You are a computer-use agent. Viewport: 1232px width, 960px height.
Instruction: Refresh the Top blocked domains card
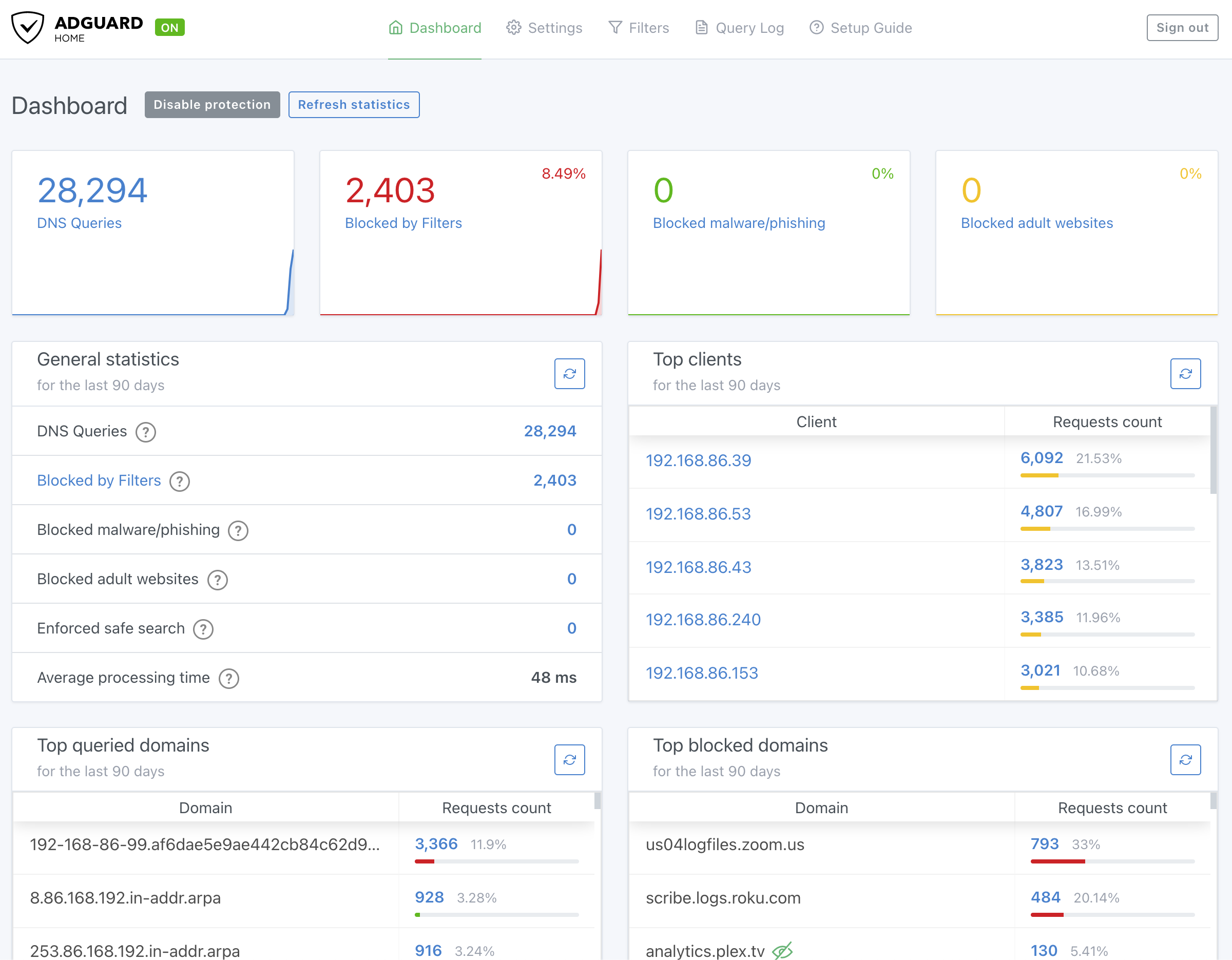coord(1185,759)
